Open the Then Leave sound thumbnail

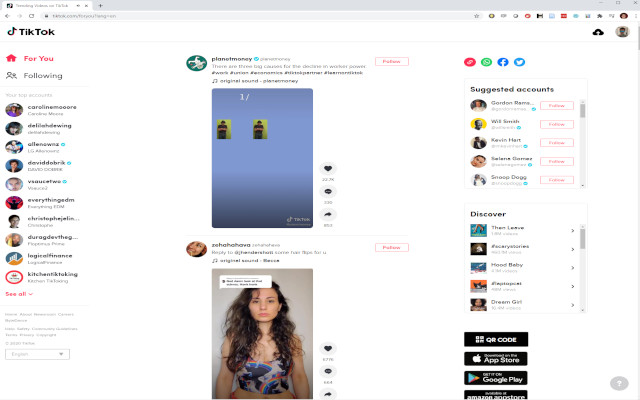[x=478, y=230]
